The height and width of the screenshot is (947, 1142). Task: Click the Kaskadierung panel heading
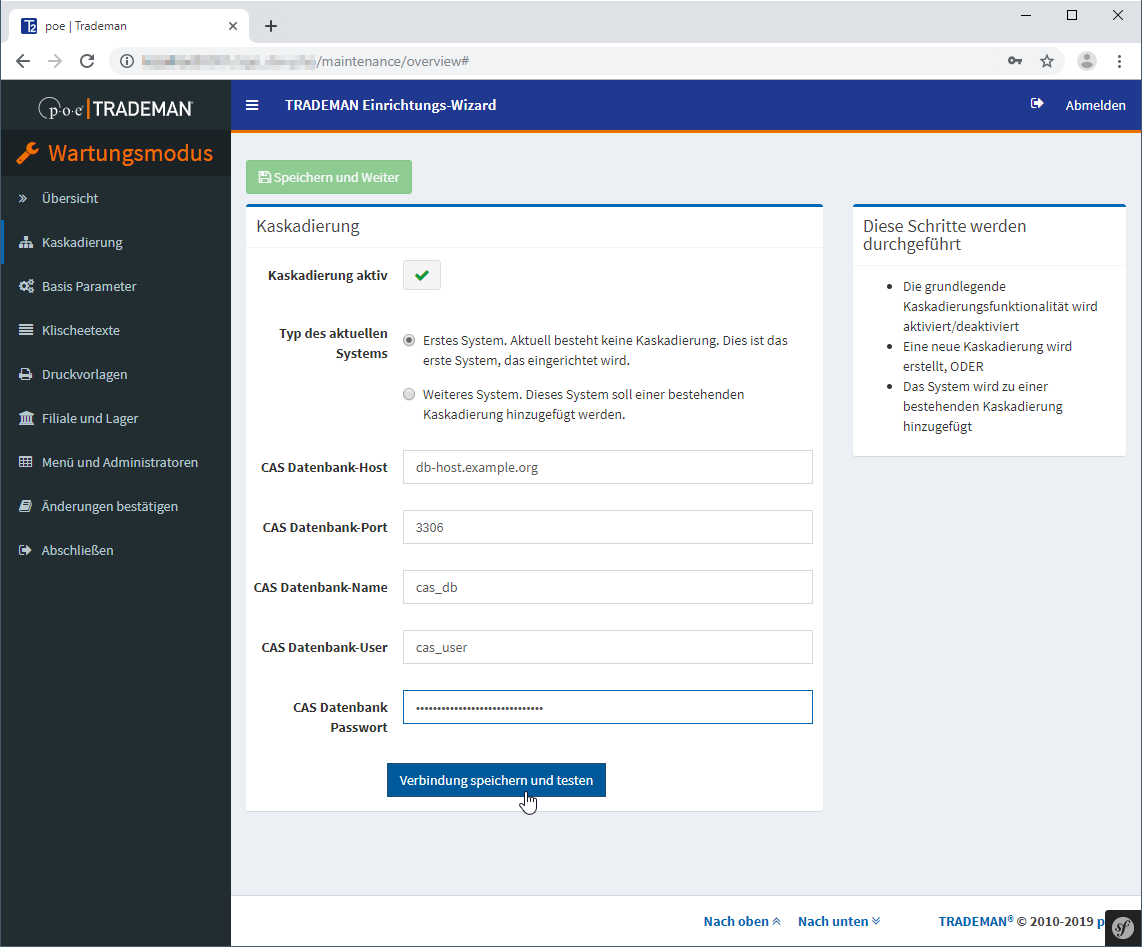[308, 226]
